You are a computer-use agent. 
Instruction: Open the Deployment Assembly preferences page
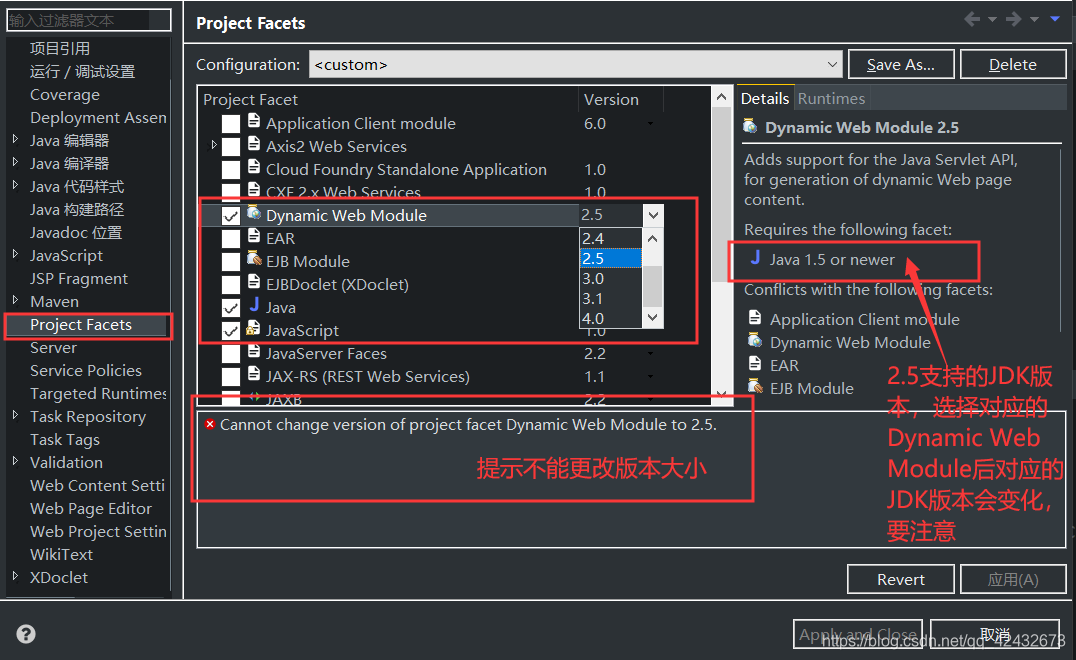click(98, 117)
